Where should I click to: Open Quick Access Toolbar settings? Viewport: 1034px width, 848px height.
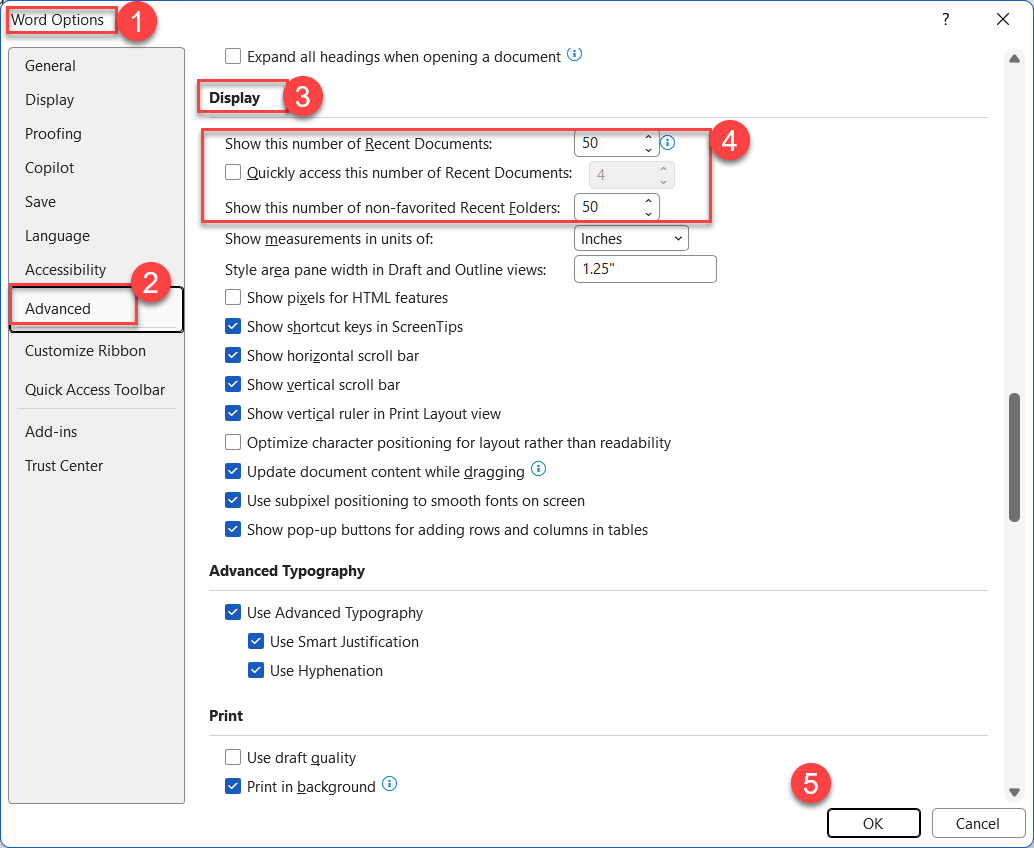tap(95, 390)
